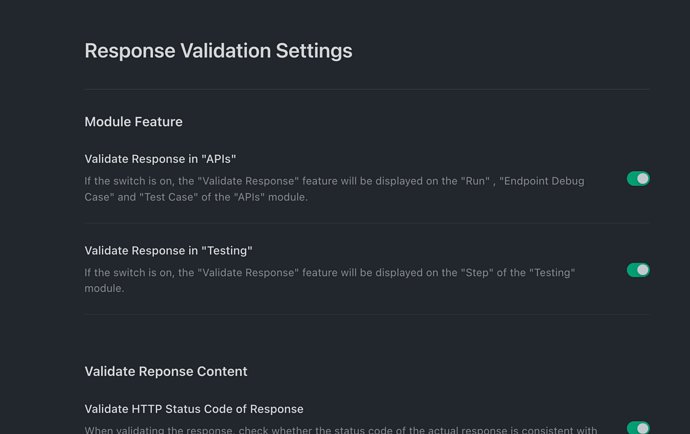Viewport: 690px width, 434px height.
Task: Click the "Response Validation Settings" page title
Action: tap(218, 51)
